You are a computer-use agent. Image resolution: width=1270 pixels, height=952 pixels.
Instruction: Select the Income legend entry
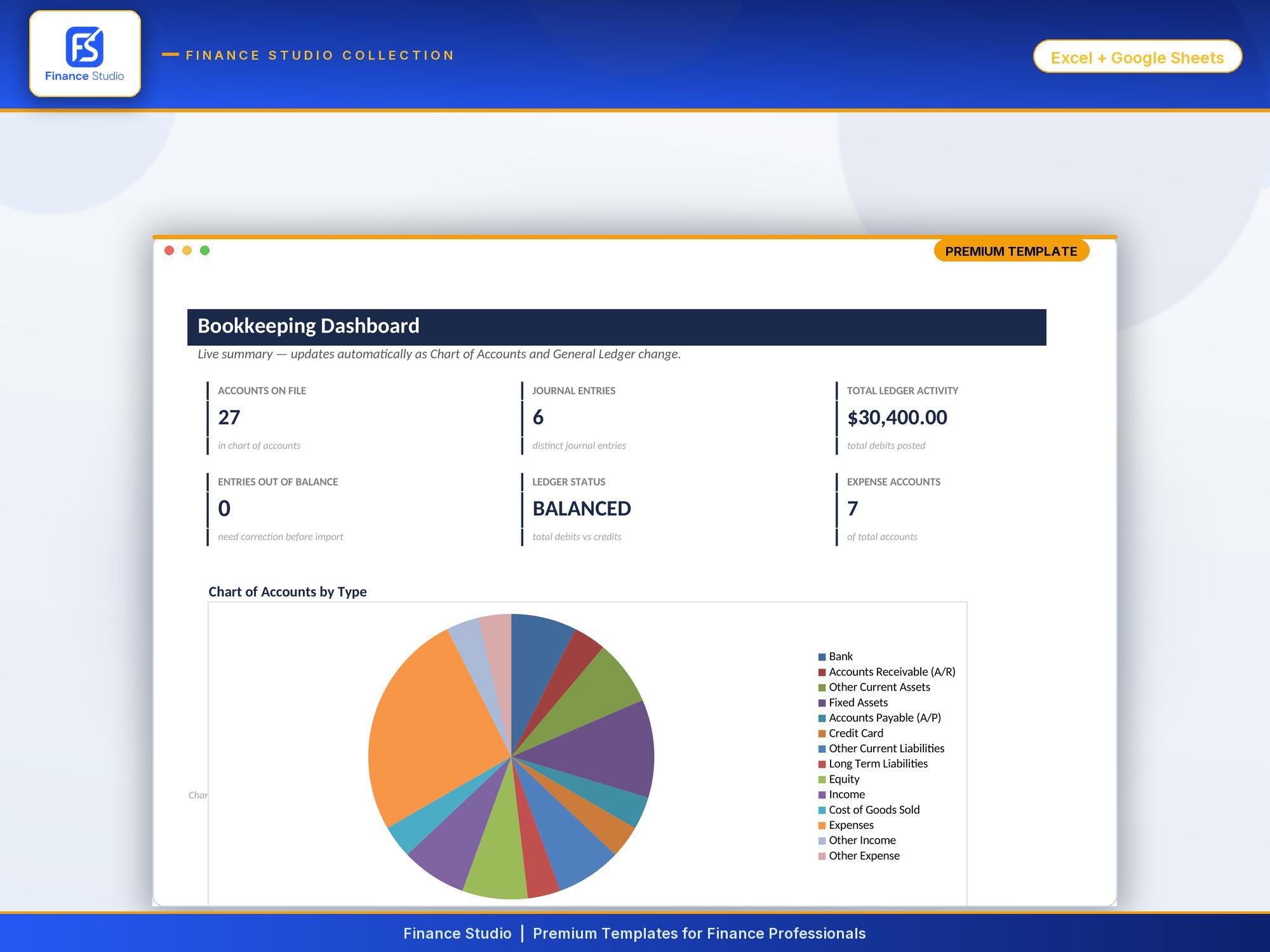pyautogui.click(x=841, y=795)
